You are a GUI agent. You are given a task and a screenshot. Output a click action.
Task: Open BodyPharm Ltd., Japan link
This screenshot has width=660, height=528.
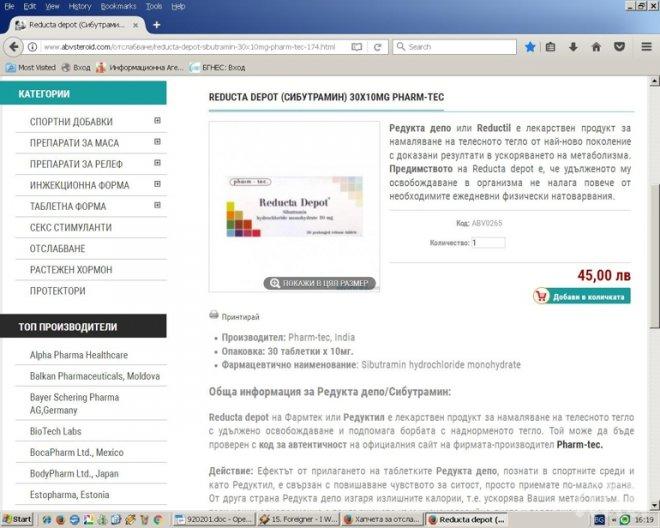coord(74,474)
